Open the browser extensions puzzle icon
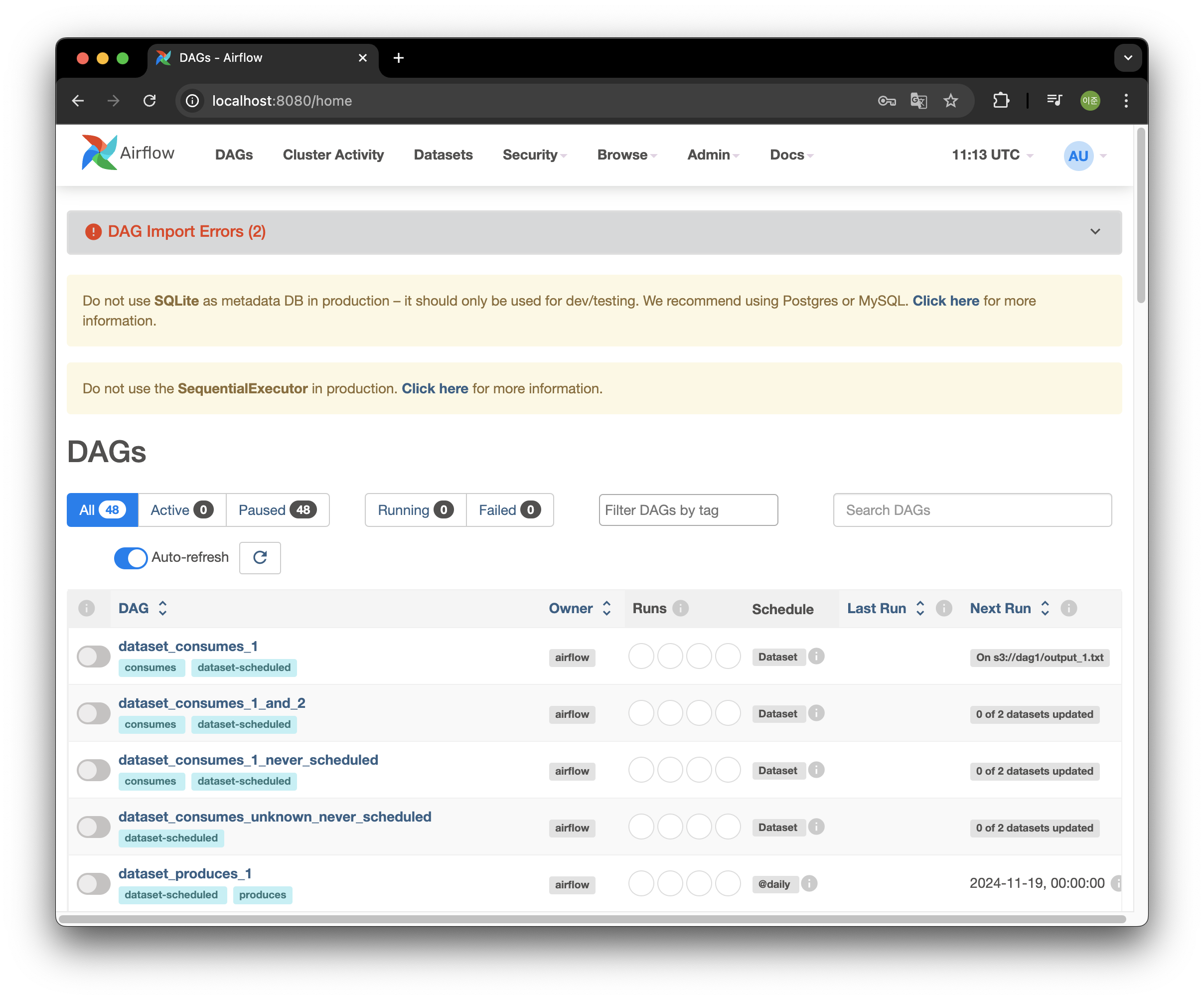 (1001, 101)
